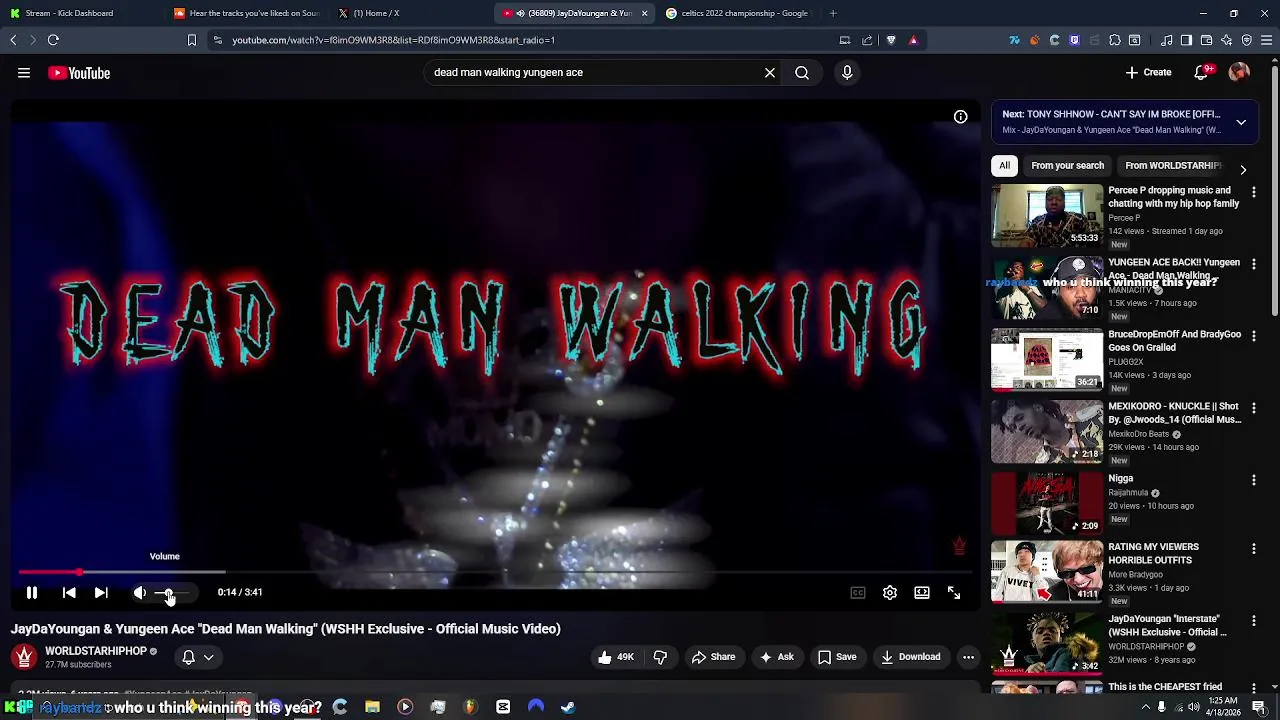This screenshot has width=1280, height=720.
Task: Save video to playlist
Action: pos(837,657)
